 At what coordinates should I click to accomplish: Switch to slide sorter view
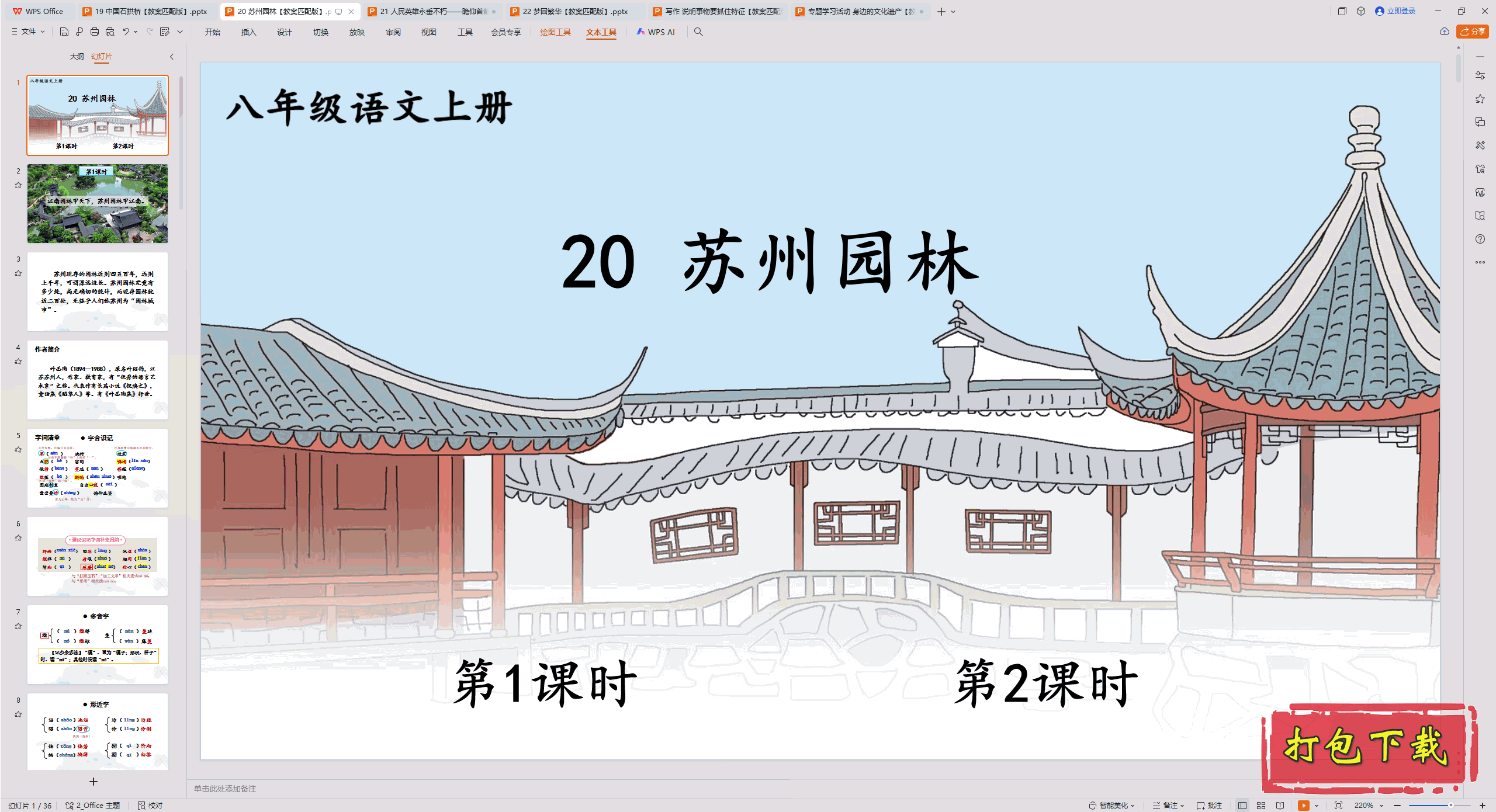tap(1261, 805)
